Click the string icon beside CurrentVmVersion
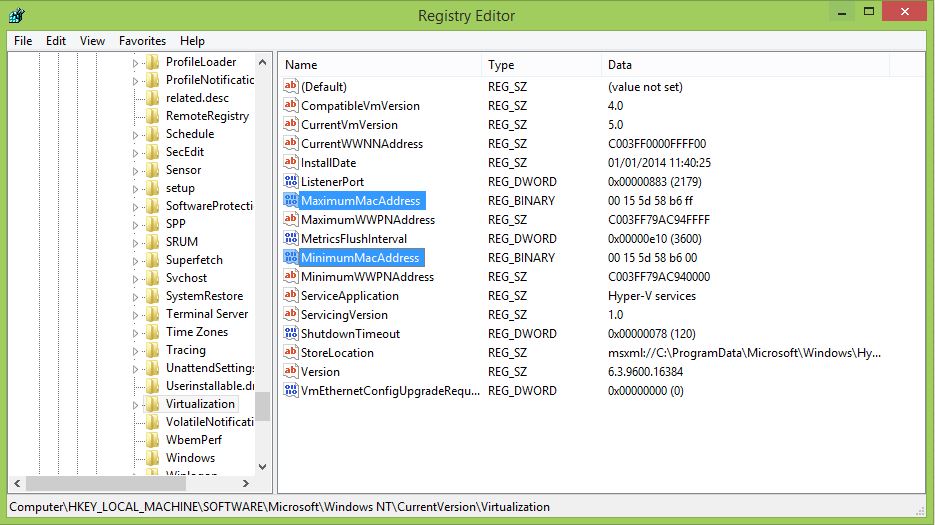The width and height of the screenshot is (935, 525). click(x=290, y=124)
